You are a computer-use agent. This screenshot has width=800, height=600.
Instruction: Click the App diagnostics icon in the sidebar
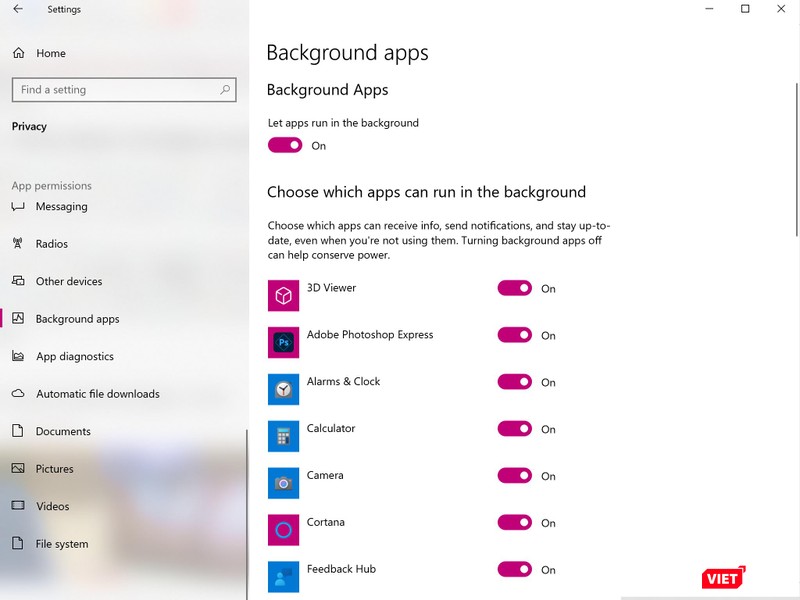18,356
